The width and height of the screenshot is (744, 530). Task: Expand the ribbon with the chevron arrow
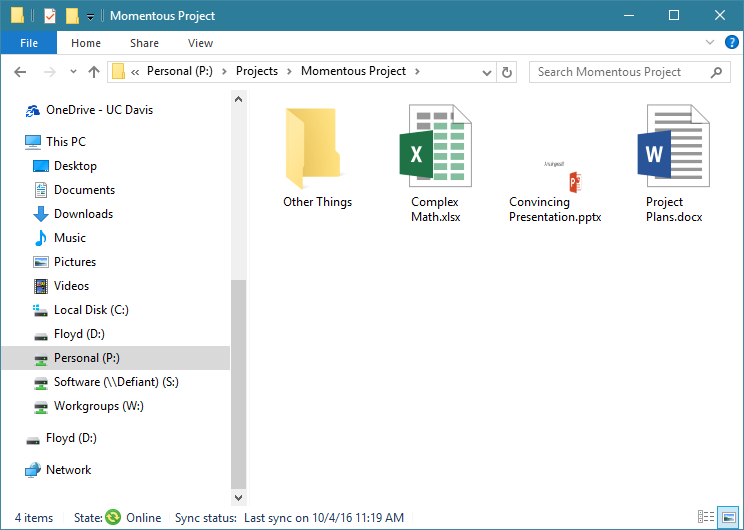708,43
